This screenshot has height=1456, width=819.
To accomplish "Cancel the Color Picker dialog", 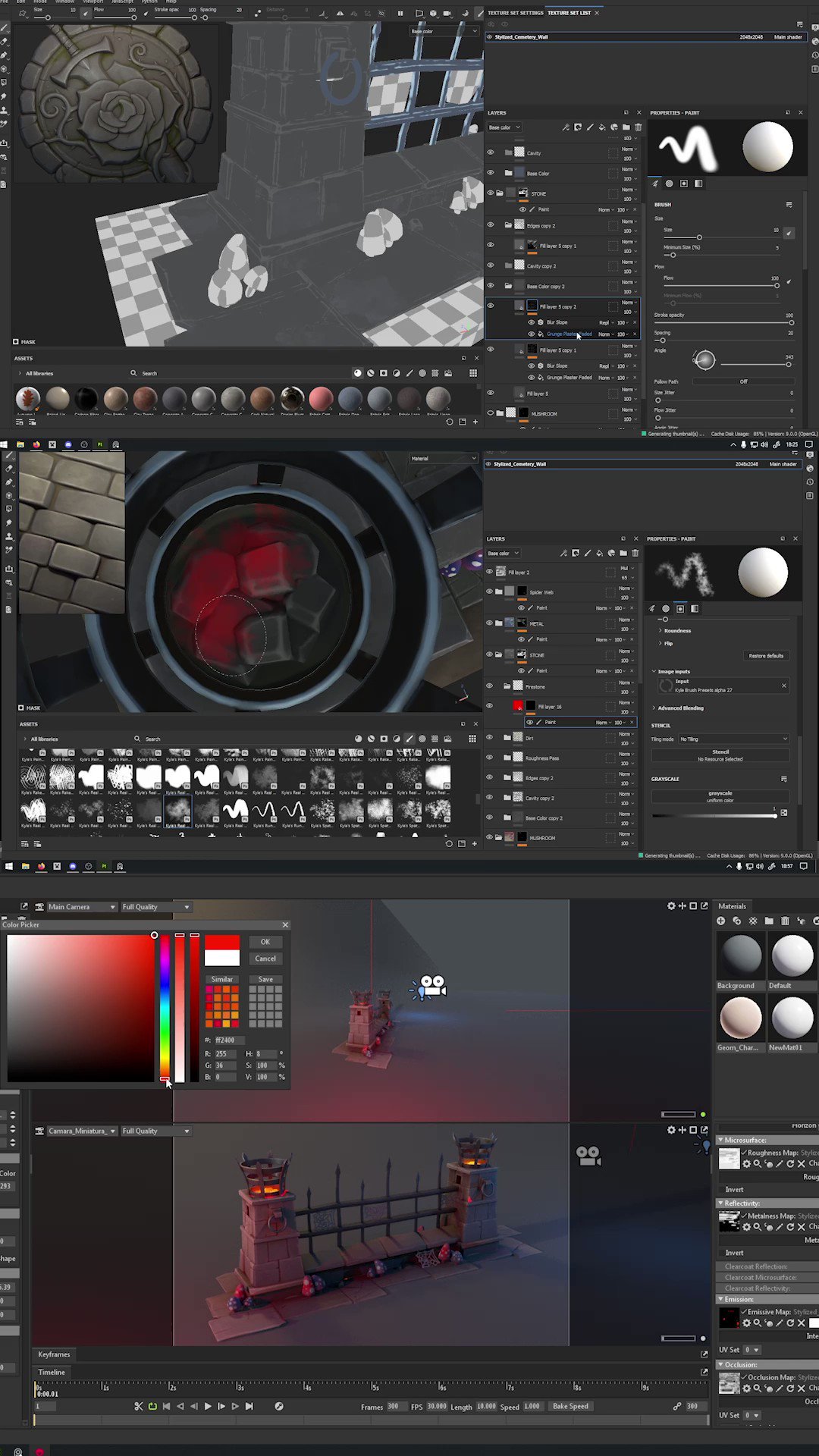I will pos(265,959).
